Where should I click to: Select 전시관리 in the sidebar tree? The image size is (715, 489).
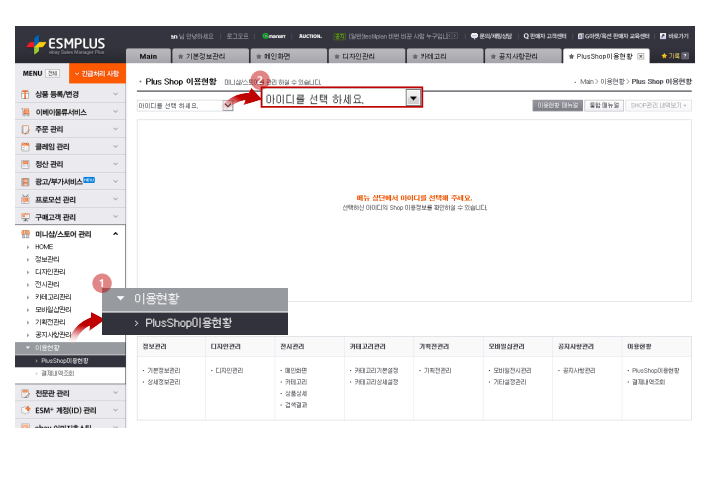point(47,284)
